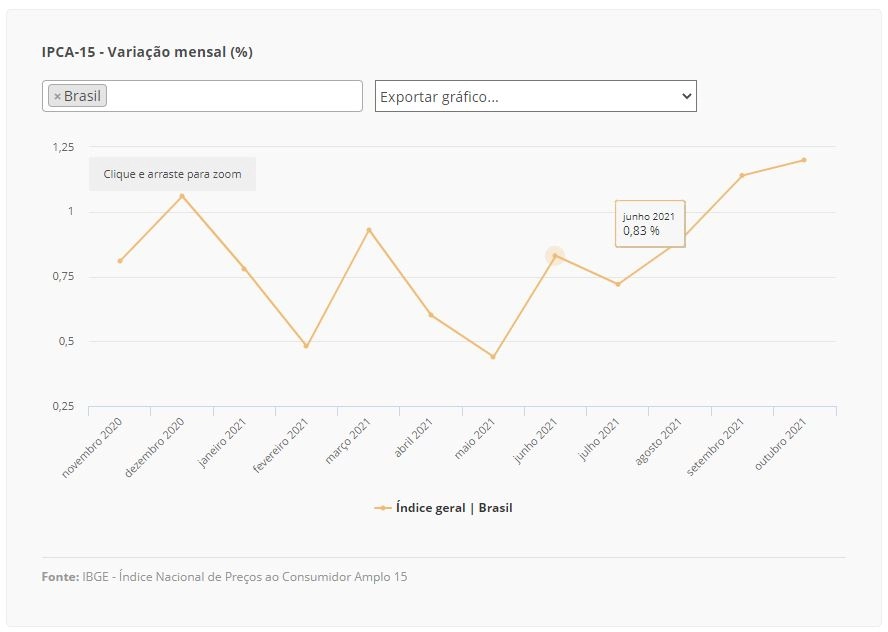
Task: Remove the Brasil tag with its x icon
Action: coord(57,97)
